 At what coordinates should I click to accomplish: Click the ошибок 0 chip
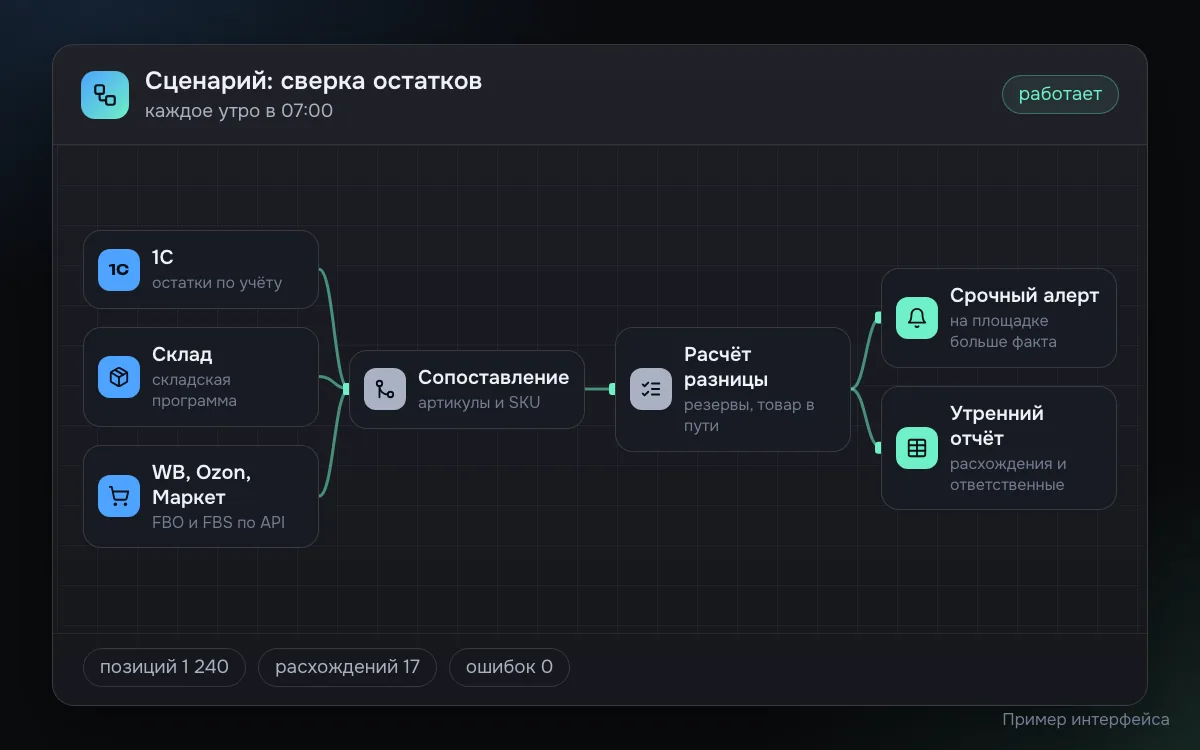click(509, 667)
